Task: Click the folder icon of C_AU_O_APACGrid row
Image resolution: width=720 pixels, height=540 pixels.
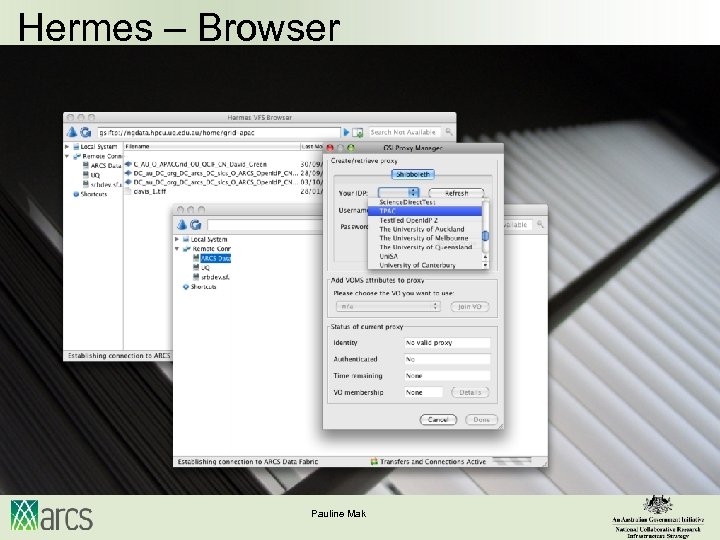Action: point(129,164)
